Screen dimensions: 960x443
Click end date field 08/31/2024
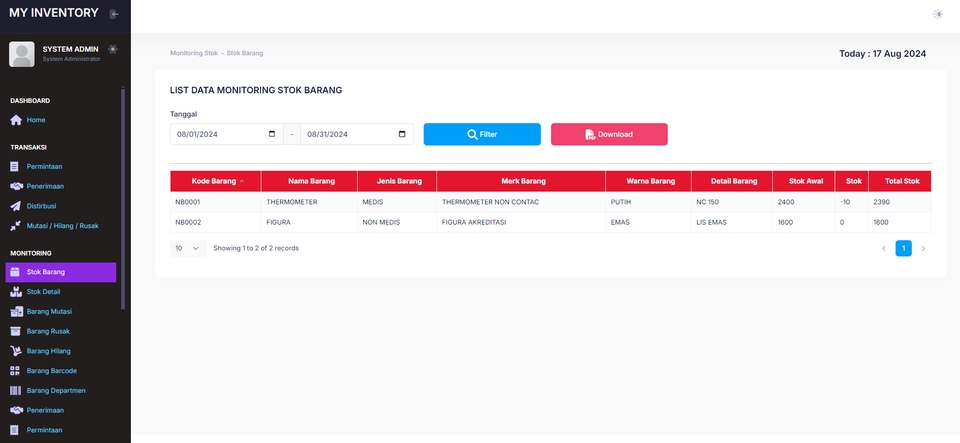[x=357, y=134]
